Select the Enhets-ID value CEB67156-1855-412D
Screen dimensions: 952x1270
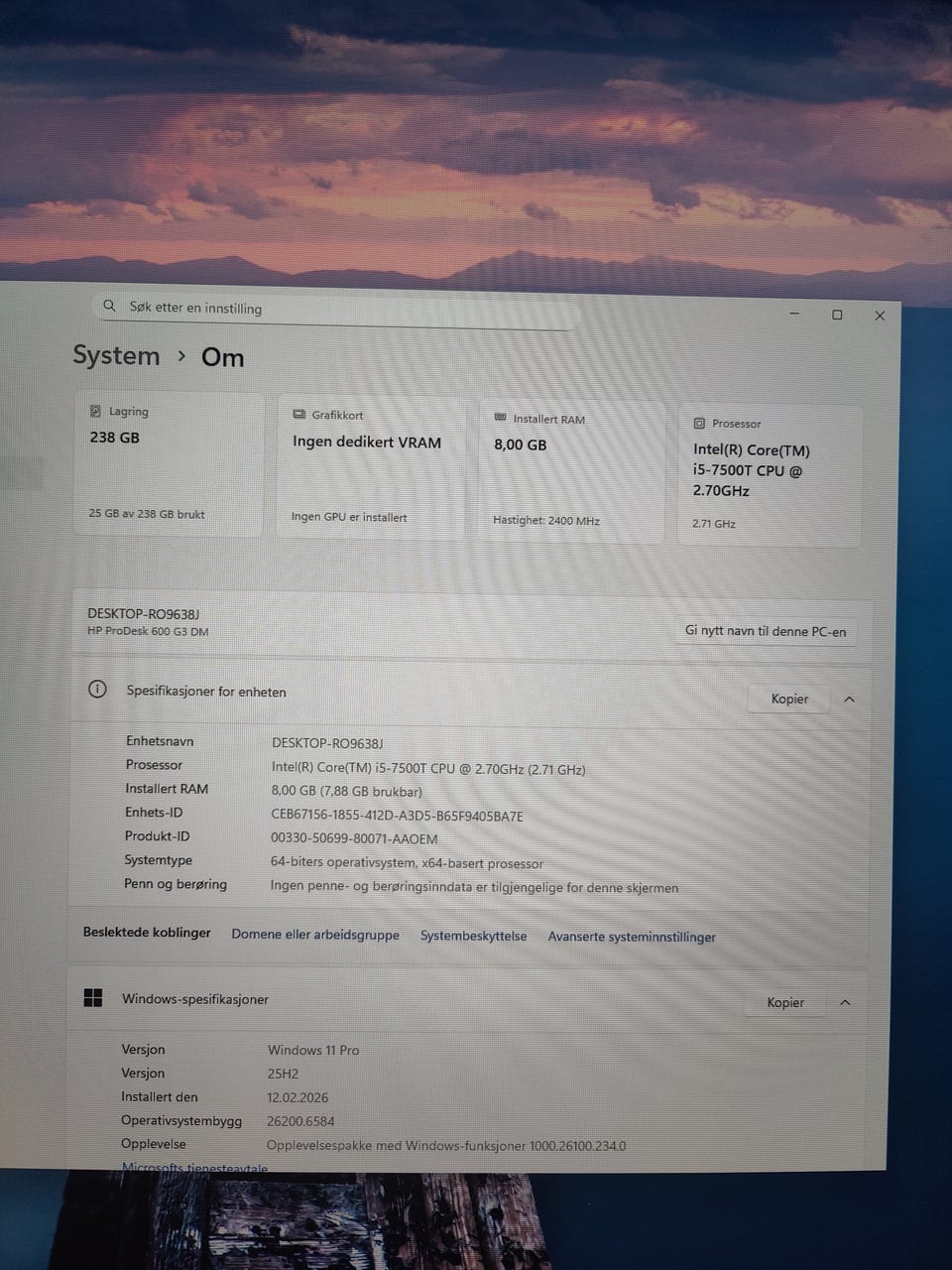point(397,816)
